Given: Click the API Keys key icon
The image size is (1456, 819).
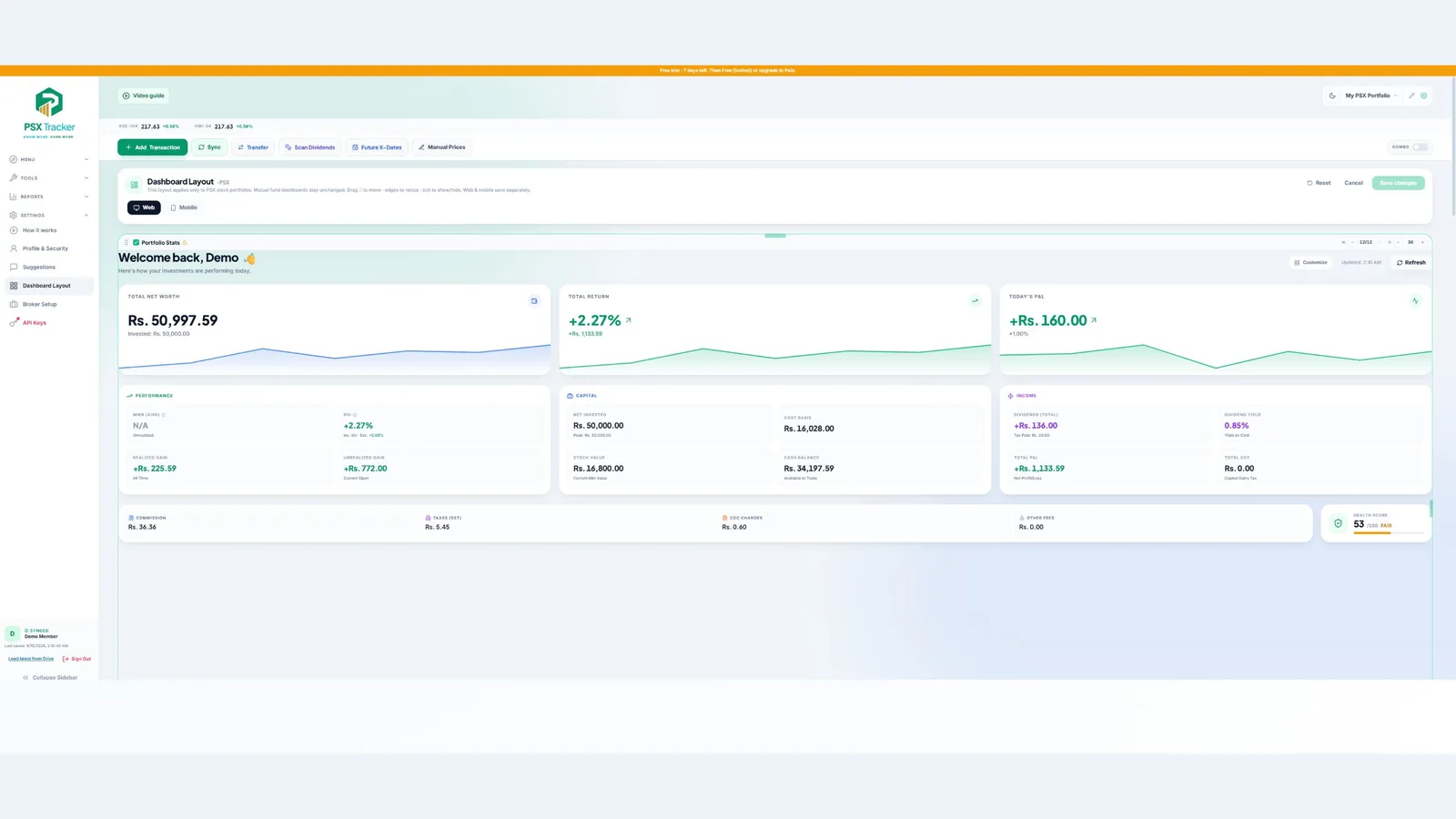Looking at the screenshot, I should pyautogui.click(x=14, y=323).
